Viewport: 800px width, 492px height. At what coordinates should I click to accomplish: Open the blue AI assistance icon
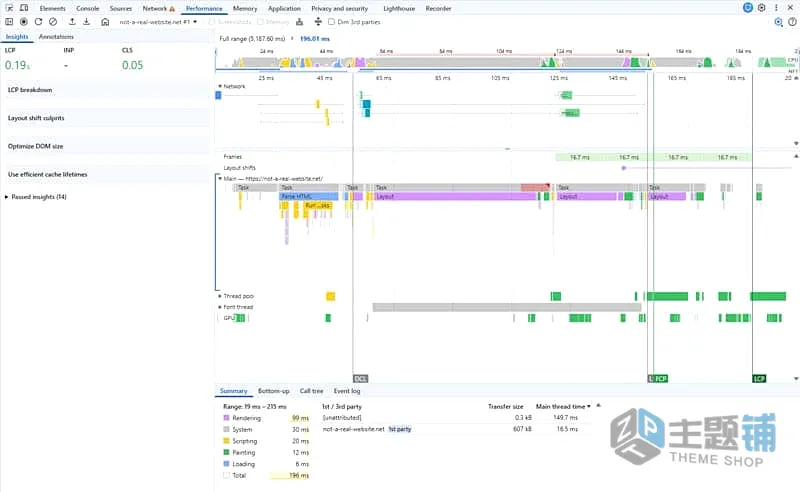point(747,8)
